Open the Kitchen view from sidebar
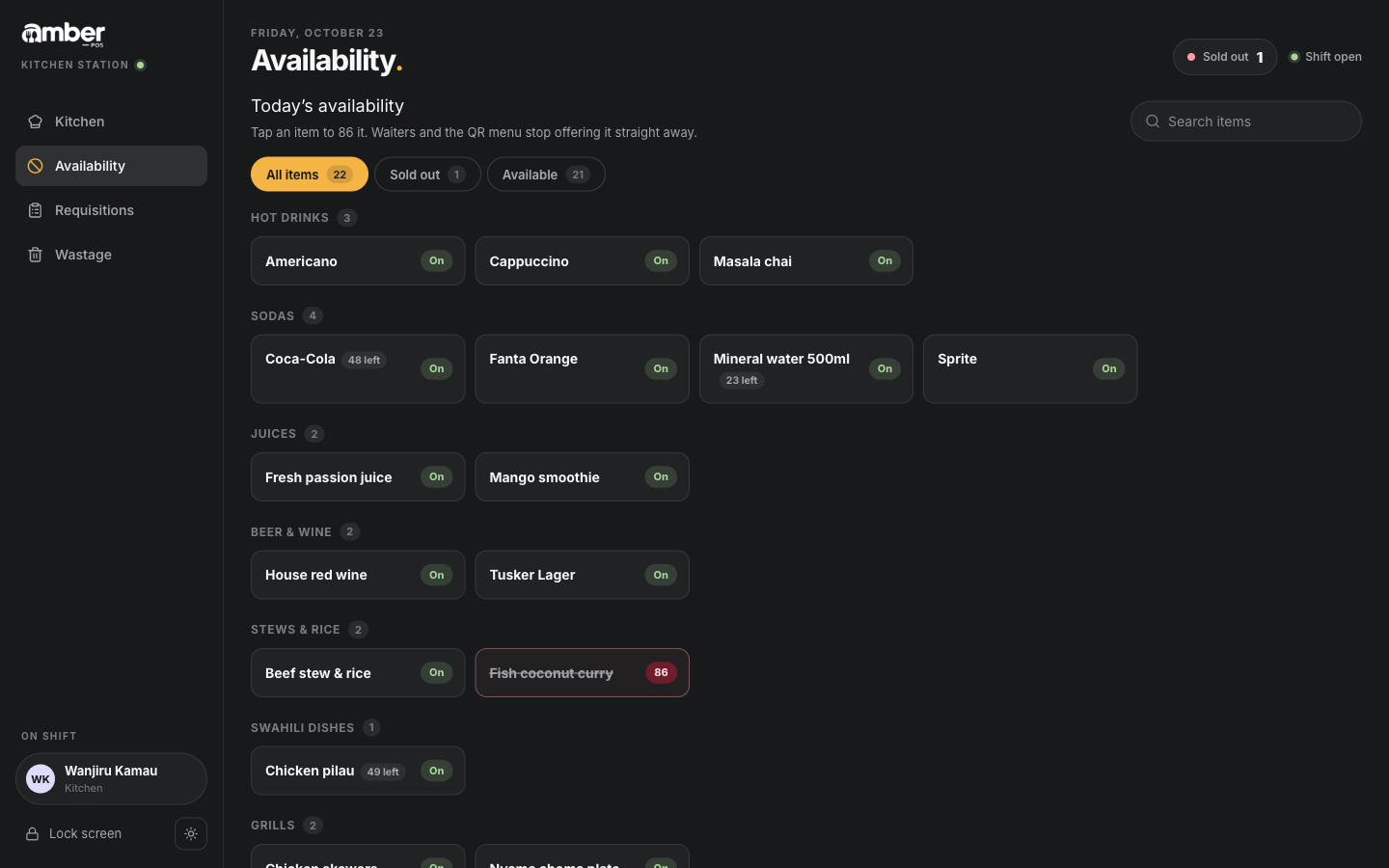 pyautogui.click(x=111, y=122)
